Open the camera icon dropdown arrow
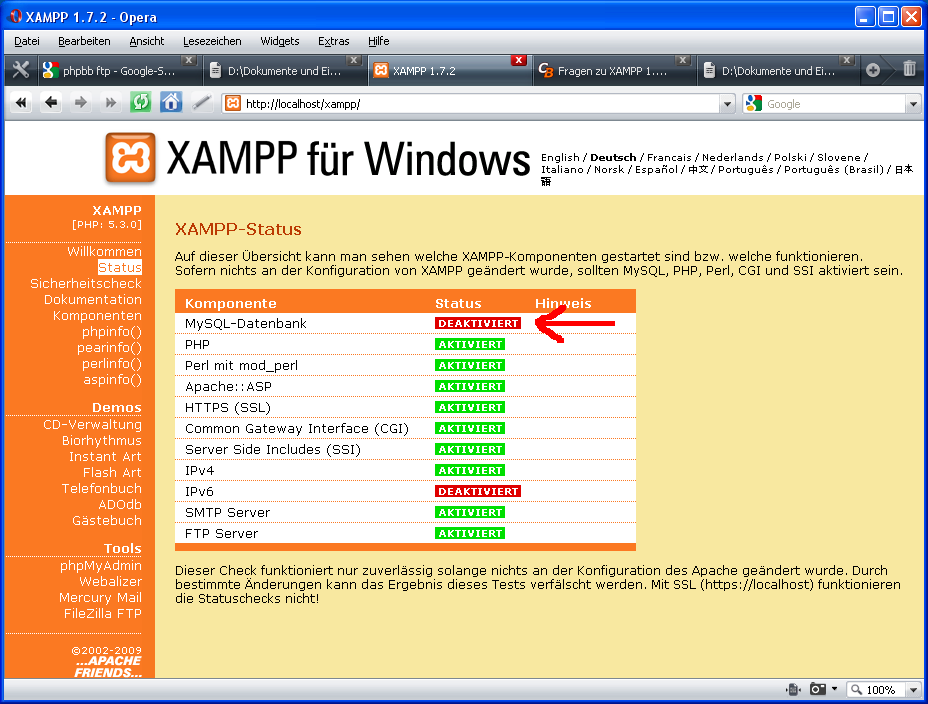The height and width of the screenshot is (704, 928). [x=834, y=689]
